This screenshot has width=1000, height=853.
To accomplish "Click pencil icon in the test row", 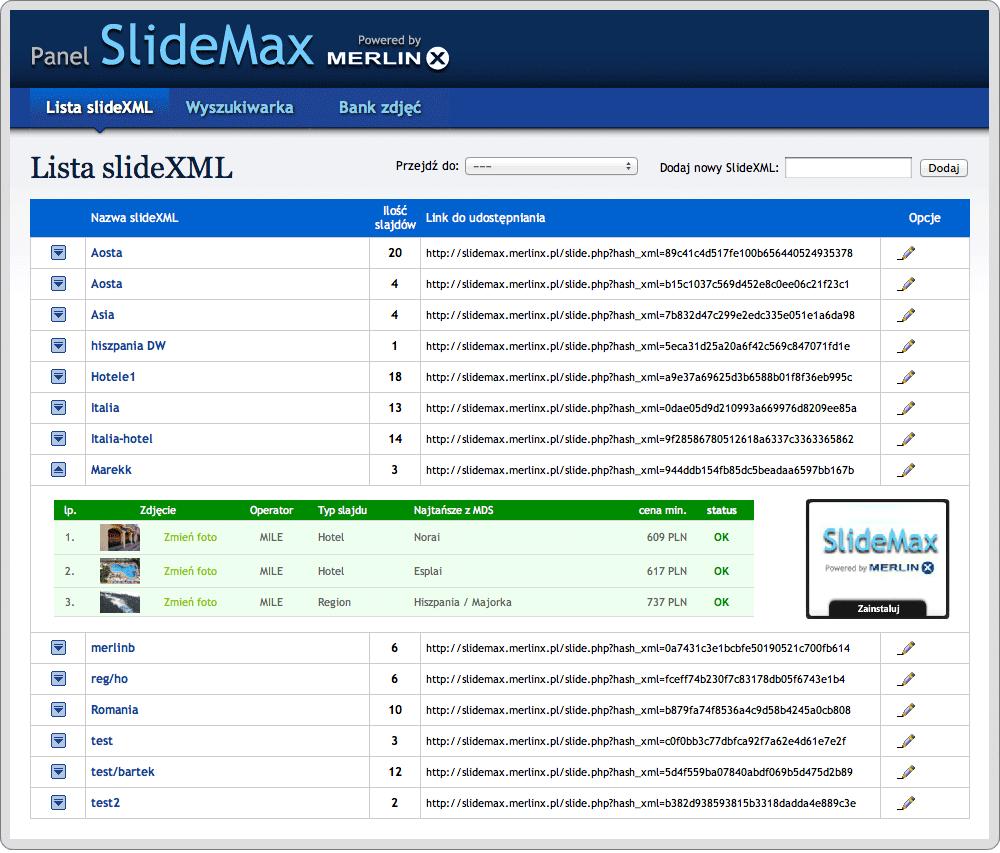I will pos(906,741).
